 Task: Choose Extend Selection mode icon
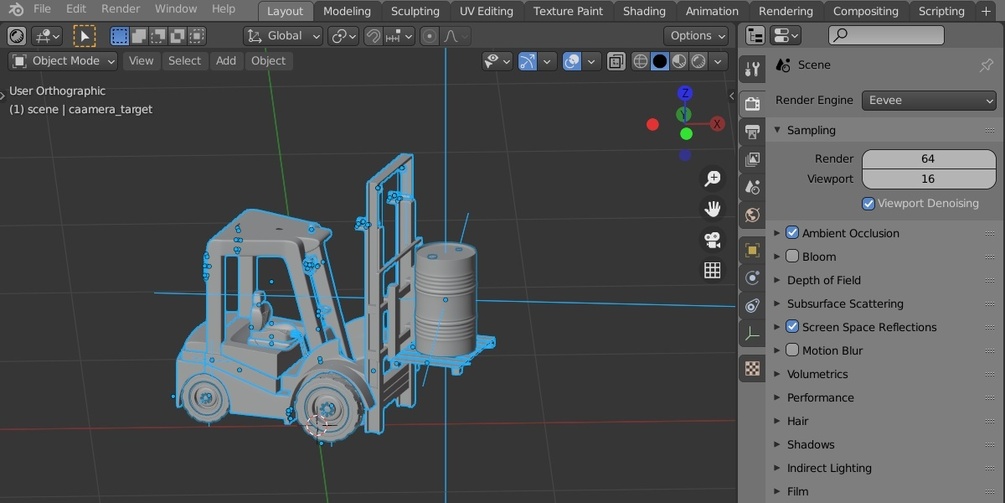tap(139, 36)
